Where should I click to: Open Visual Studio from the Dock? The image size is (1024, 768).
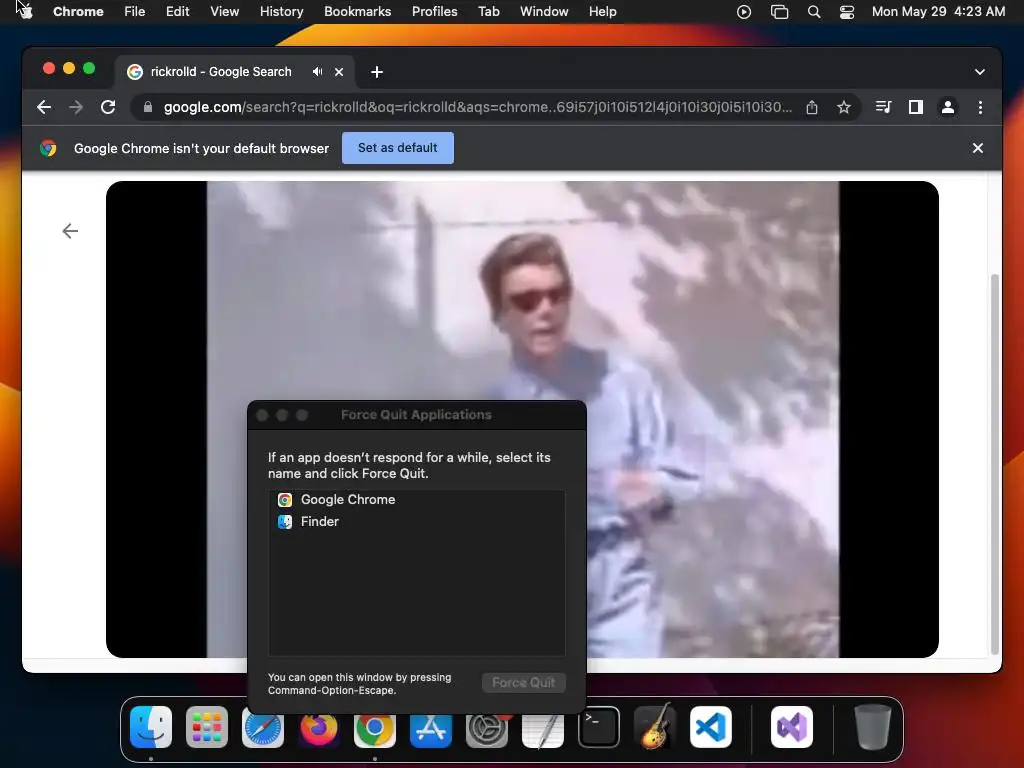tap(792, 727)
